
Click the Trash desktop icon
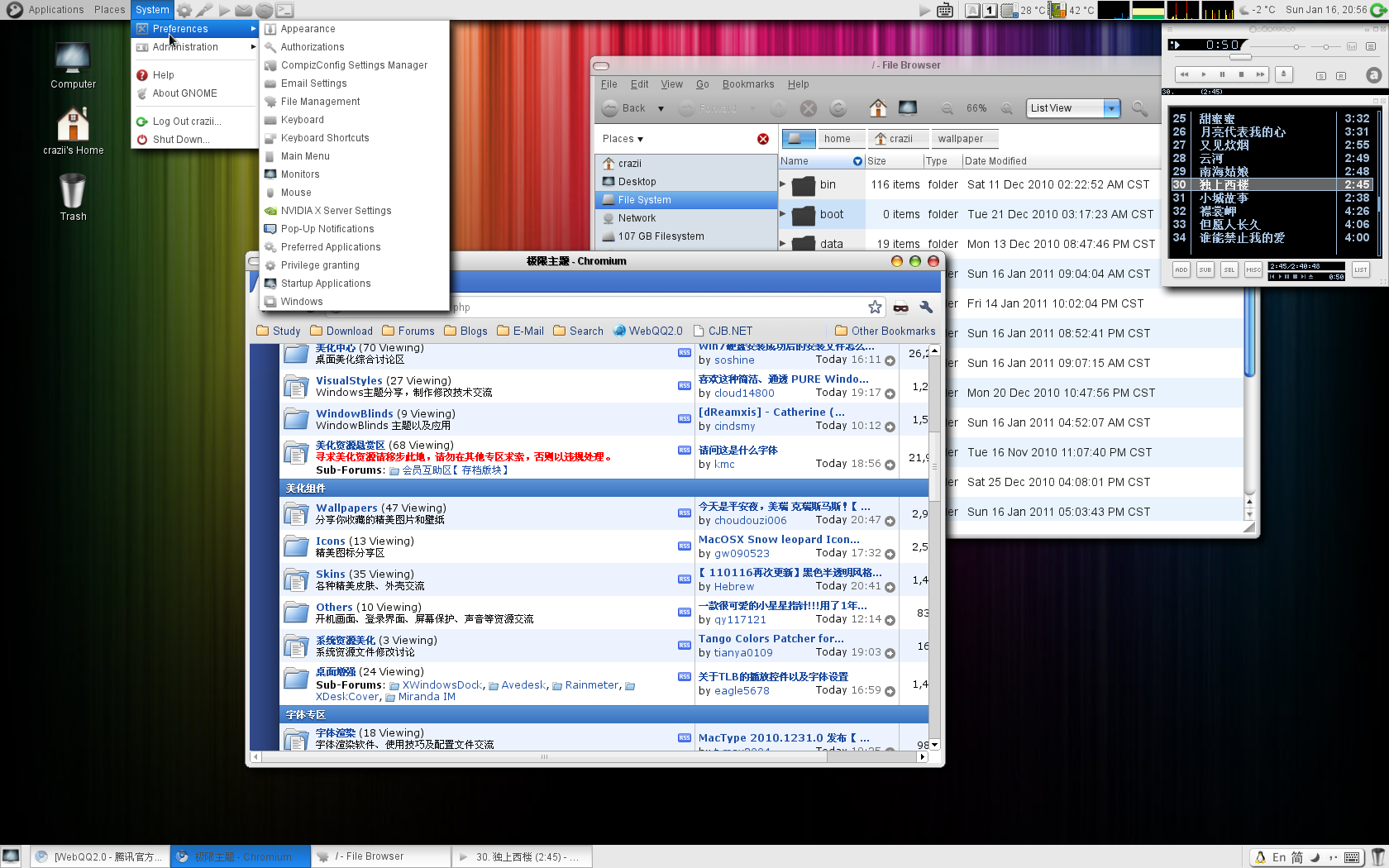click(x=73, y=198)
